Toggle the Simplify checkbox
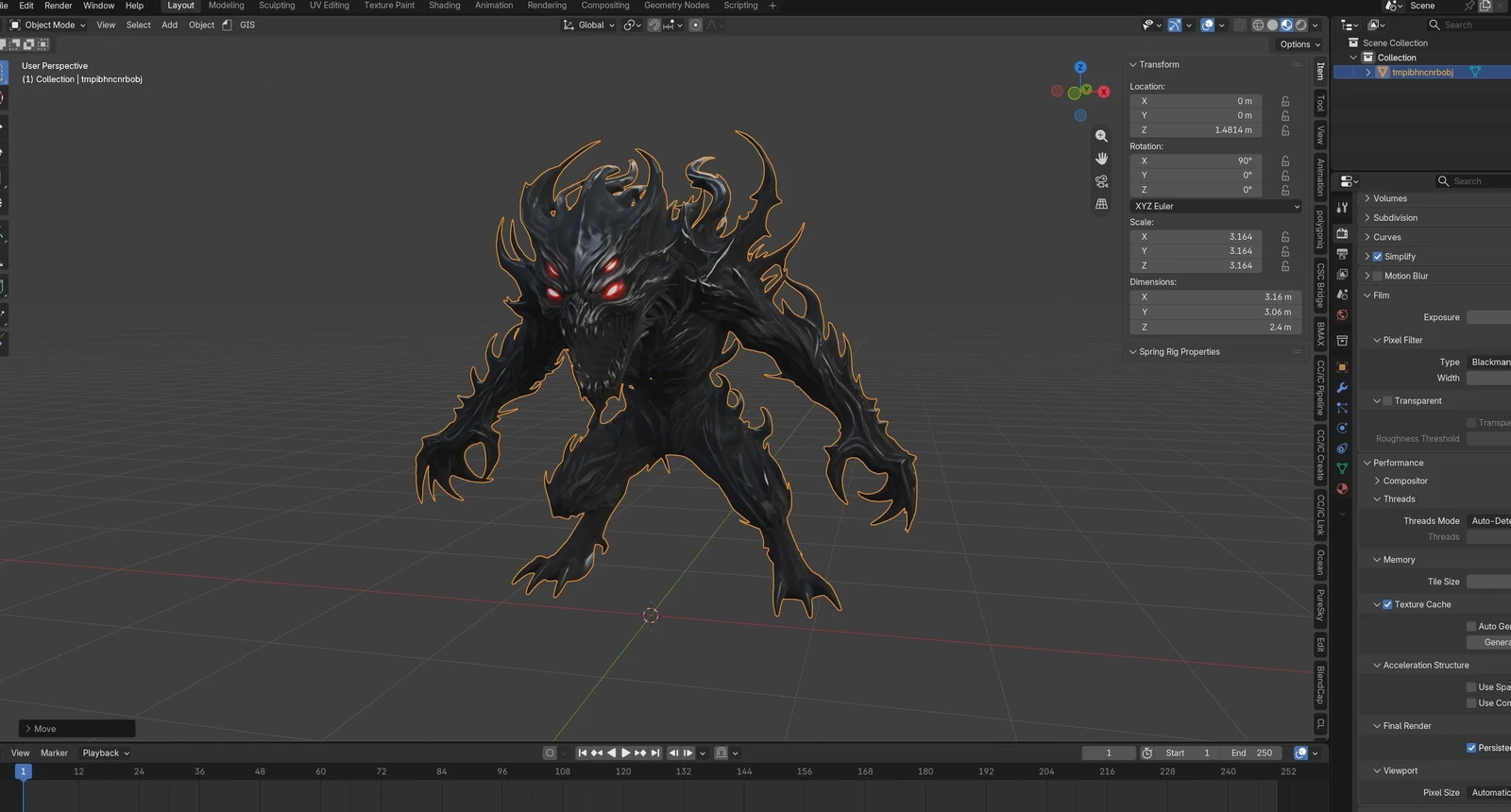The width and height of the screenshot is (1511, 812). pos(1378,257)
